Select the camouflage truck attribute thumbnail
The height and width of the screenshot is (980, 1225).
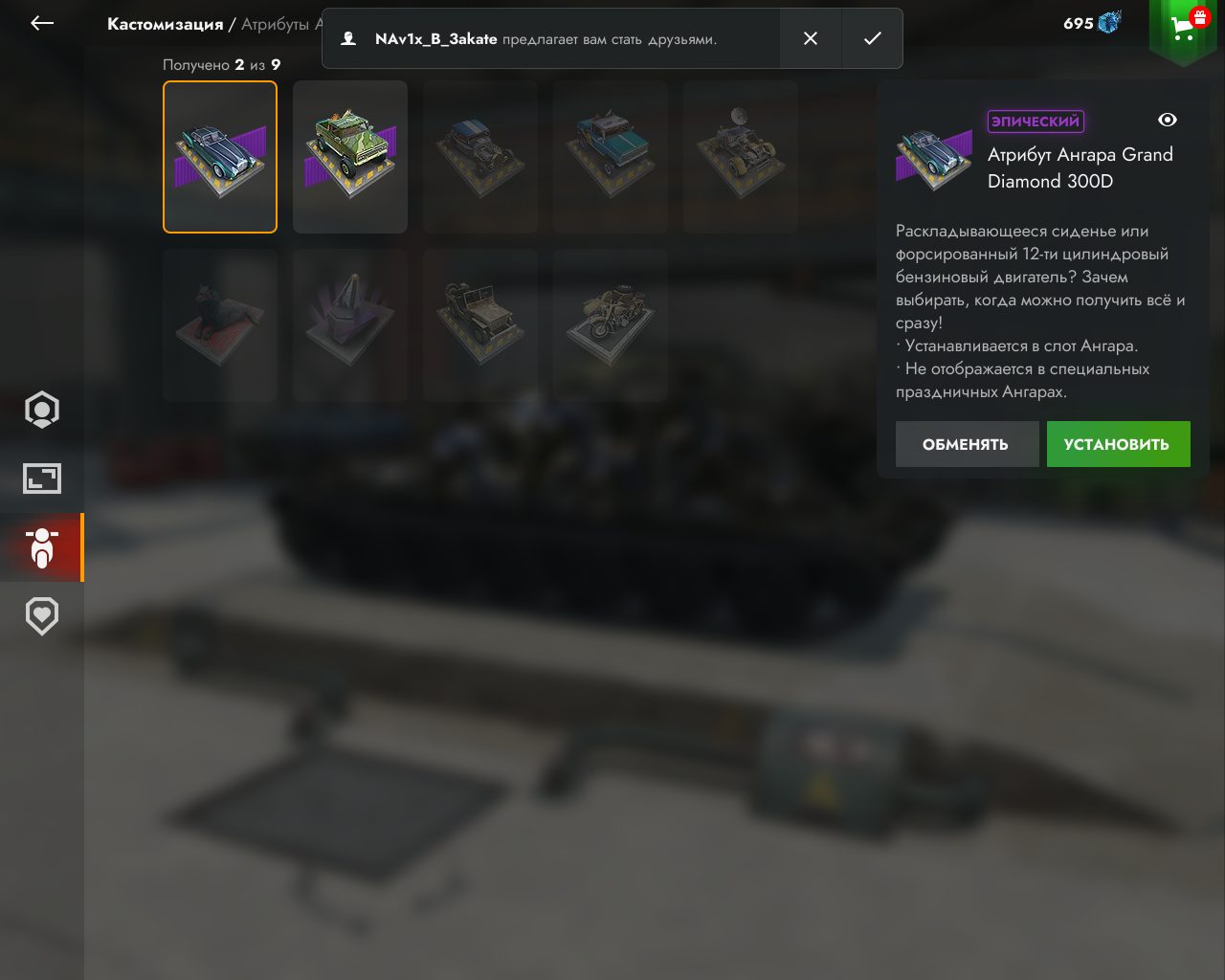click(x=350, y=157)
